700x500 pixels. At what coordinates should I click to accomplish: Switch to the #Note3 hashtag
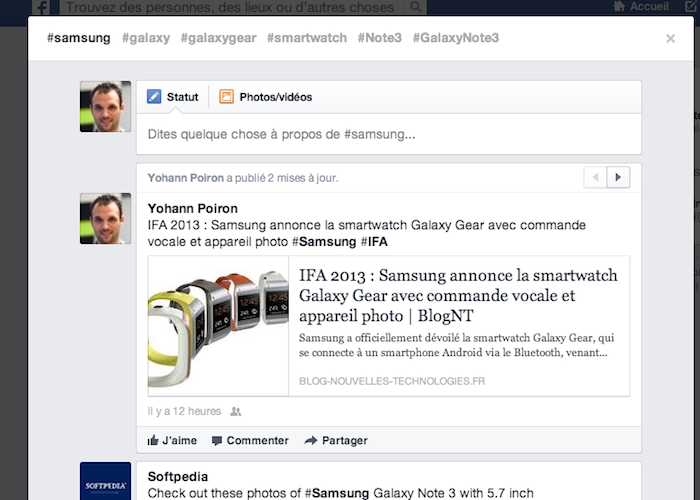tap(379, 38)
